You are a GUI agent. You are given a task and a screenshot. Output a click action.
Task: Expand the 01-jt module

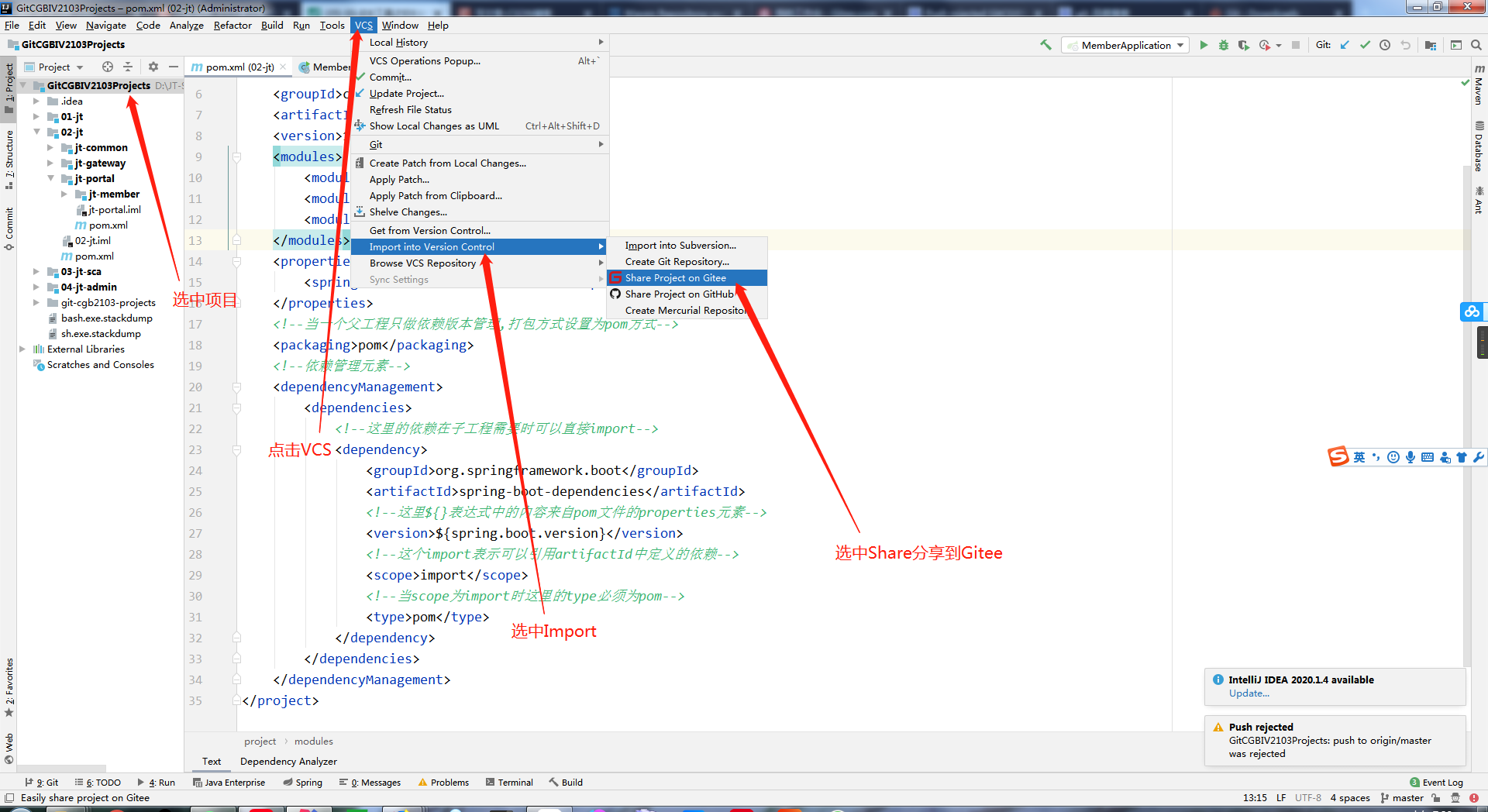click(36, 116)
